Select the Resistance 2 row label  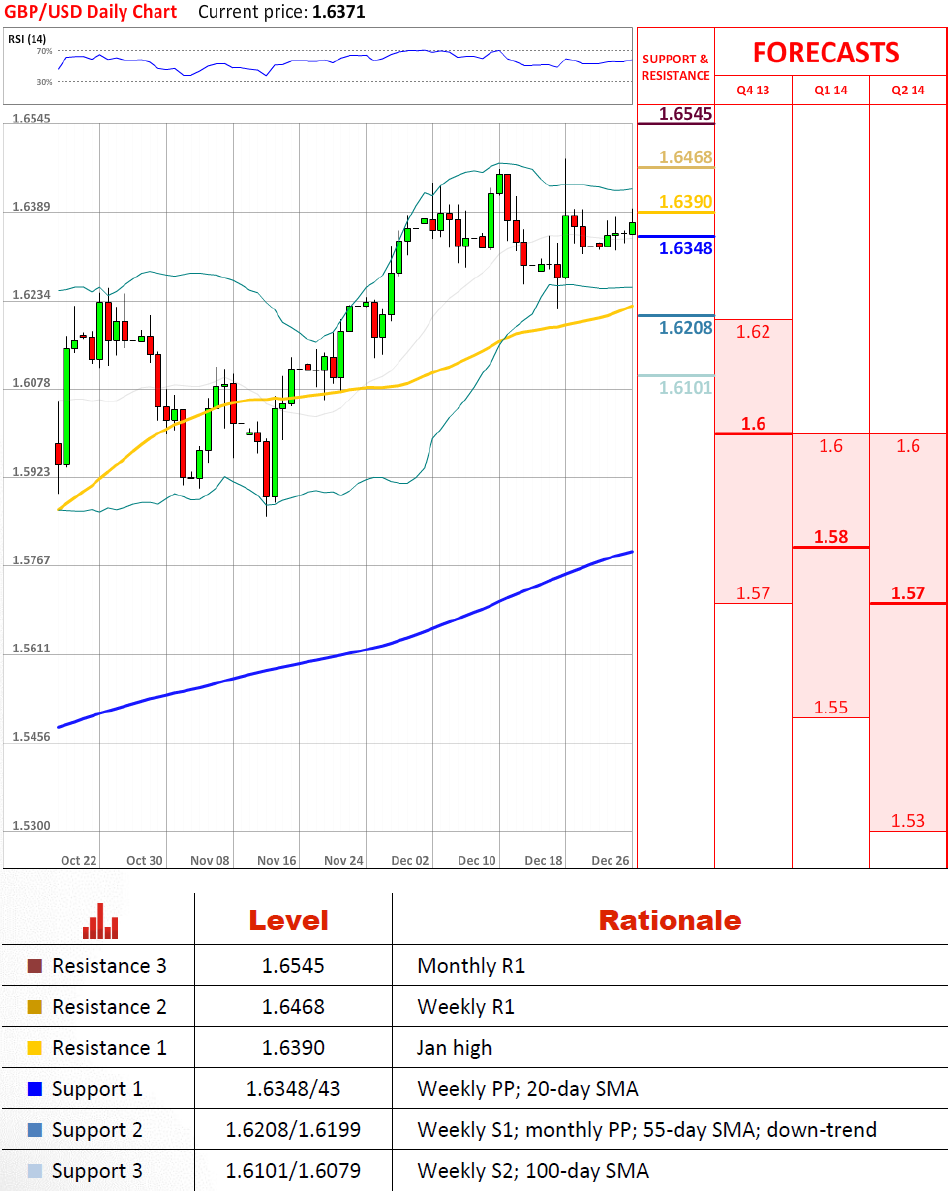109,1007
